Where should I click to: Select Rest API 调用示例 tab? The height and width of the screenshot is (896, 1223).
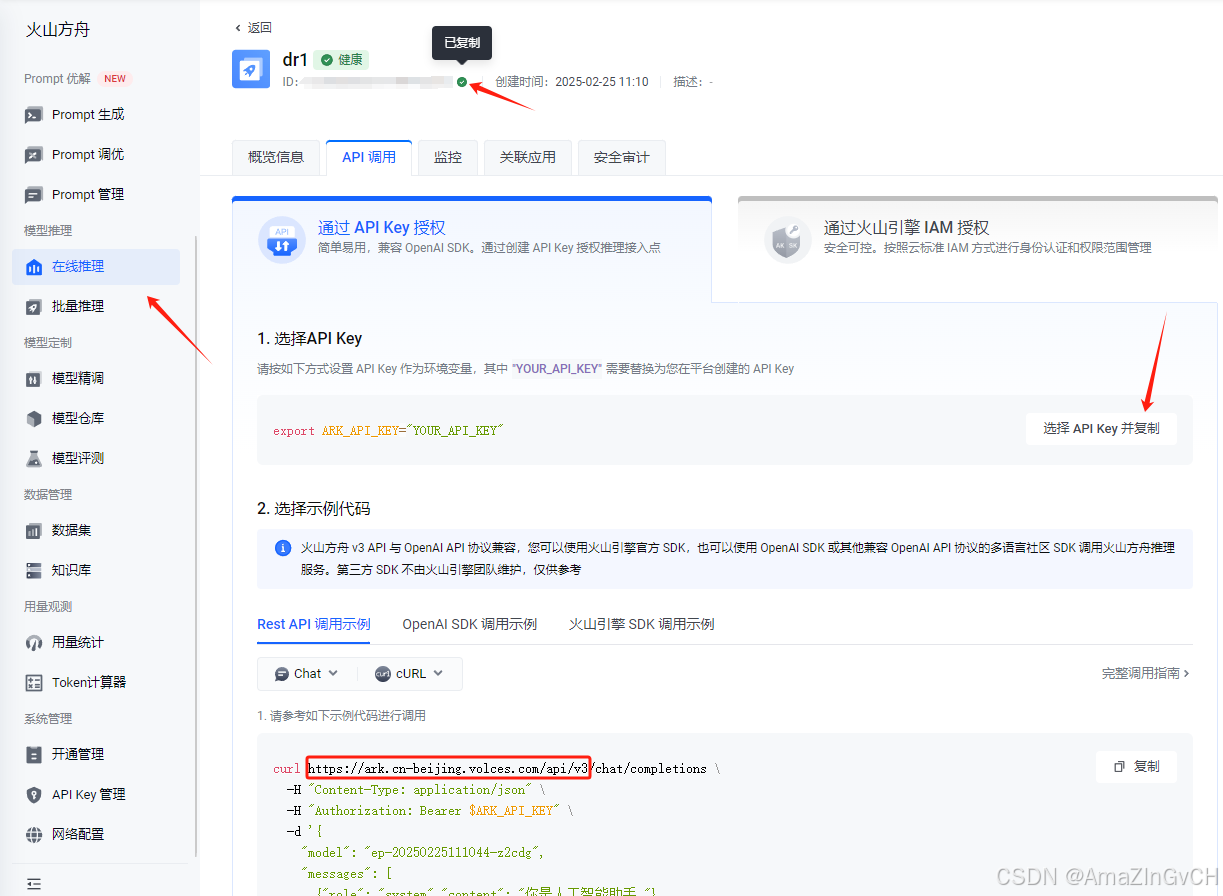coord(314,624)
